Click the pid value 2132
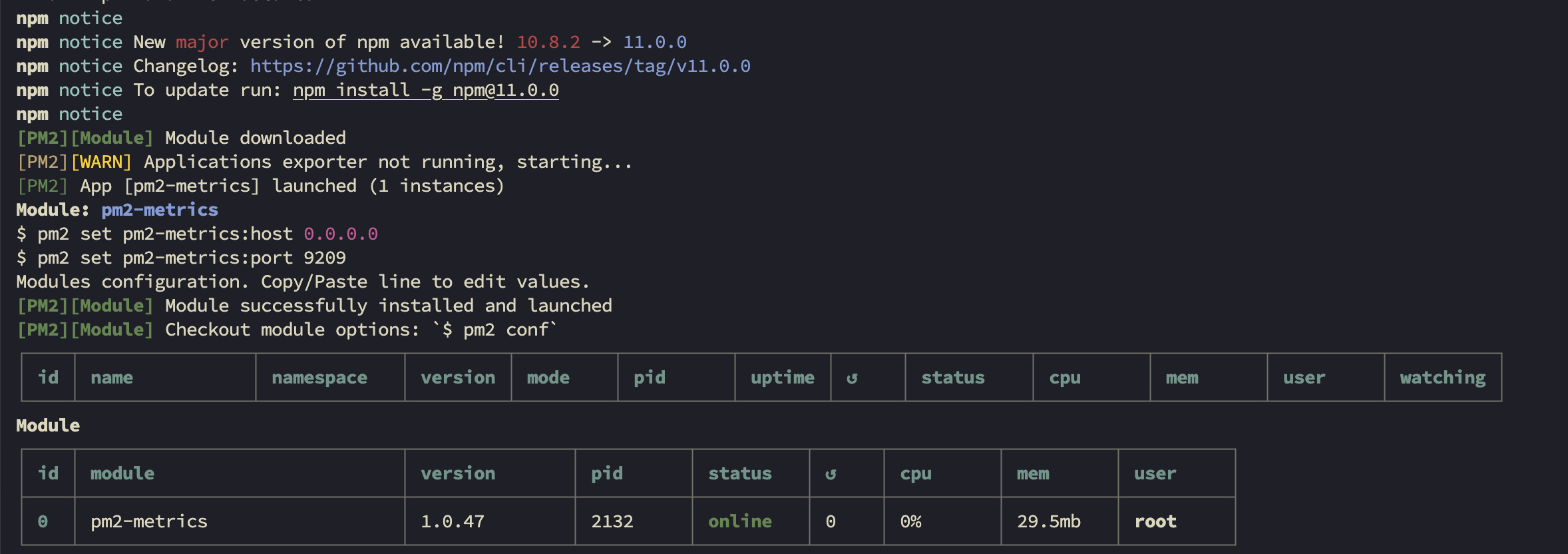This screenshot has width=1568, height=554. [x=612, y=521]
